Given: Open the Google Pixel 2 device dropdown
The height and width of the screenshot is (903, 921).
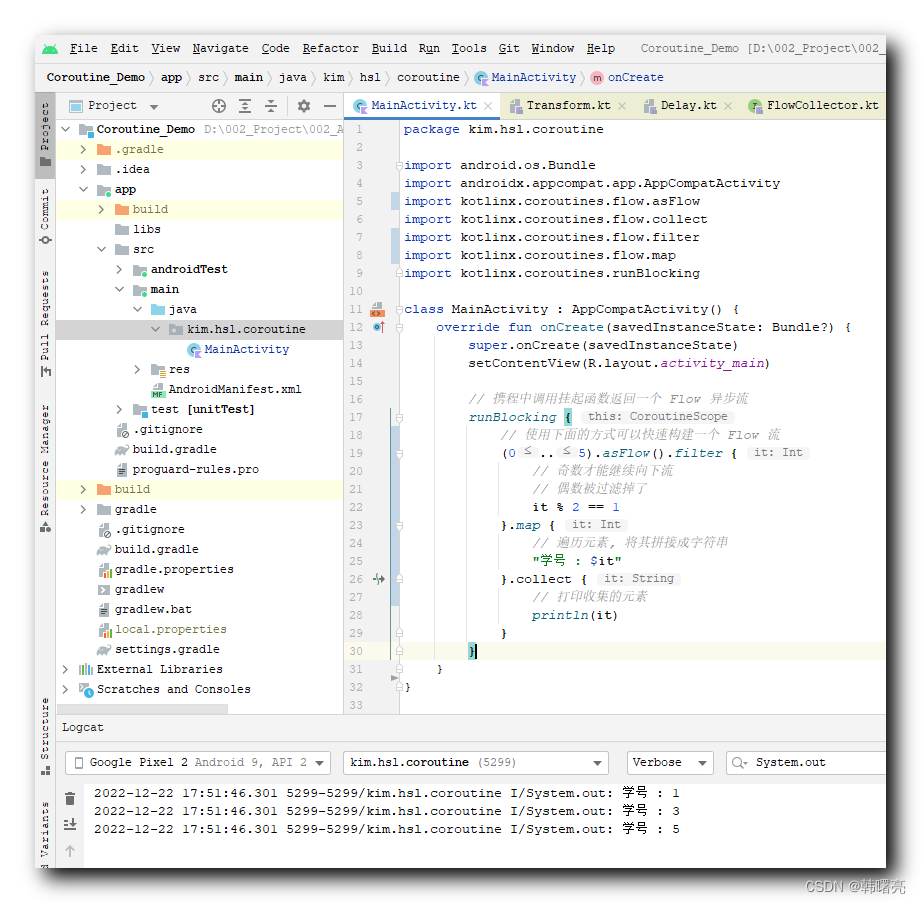Looking at the screenshot, I should [198, 763].
